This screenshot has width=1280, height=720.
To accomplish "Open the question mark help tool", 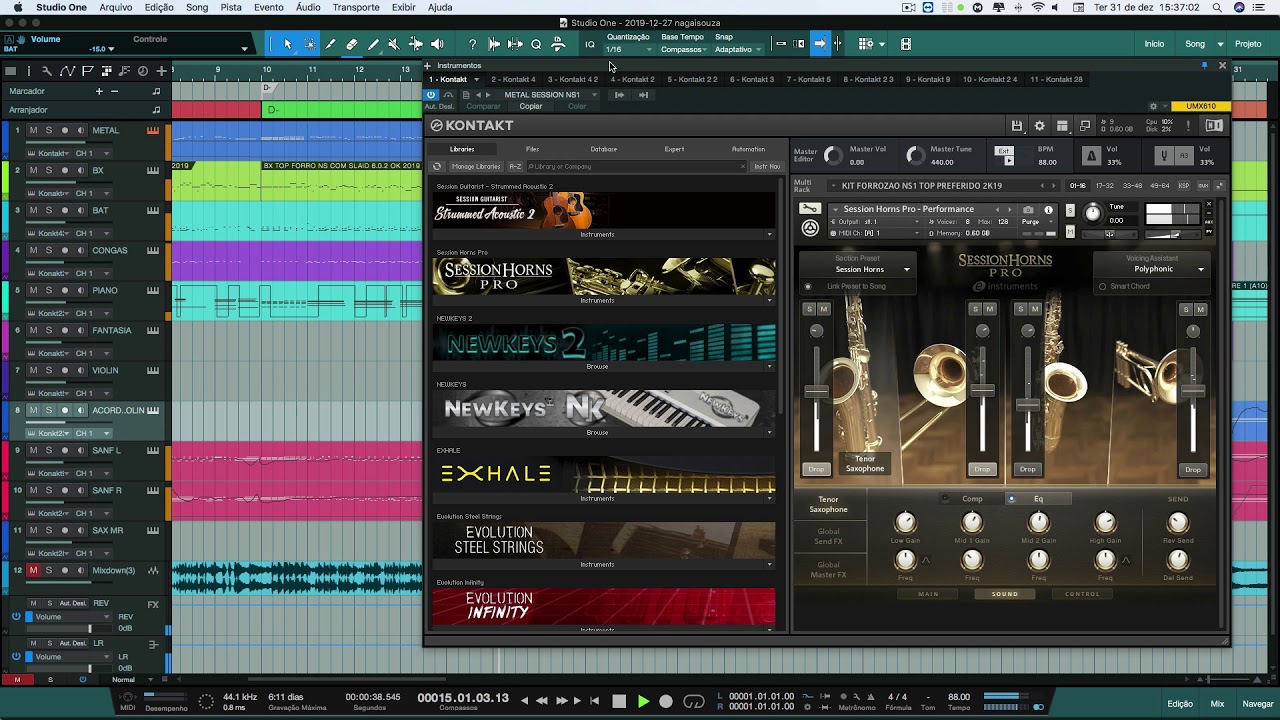I will tap(472, 44).
